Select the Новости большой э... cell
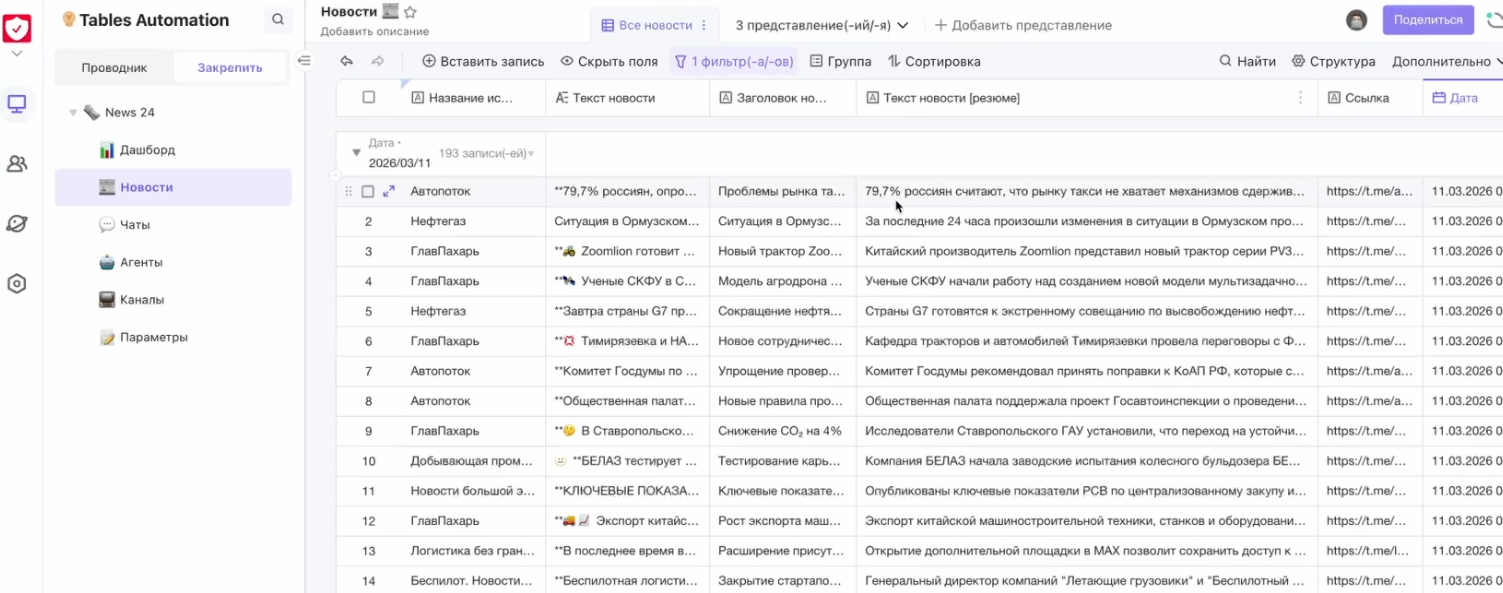The image size is (1503, 593). 473,491
